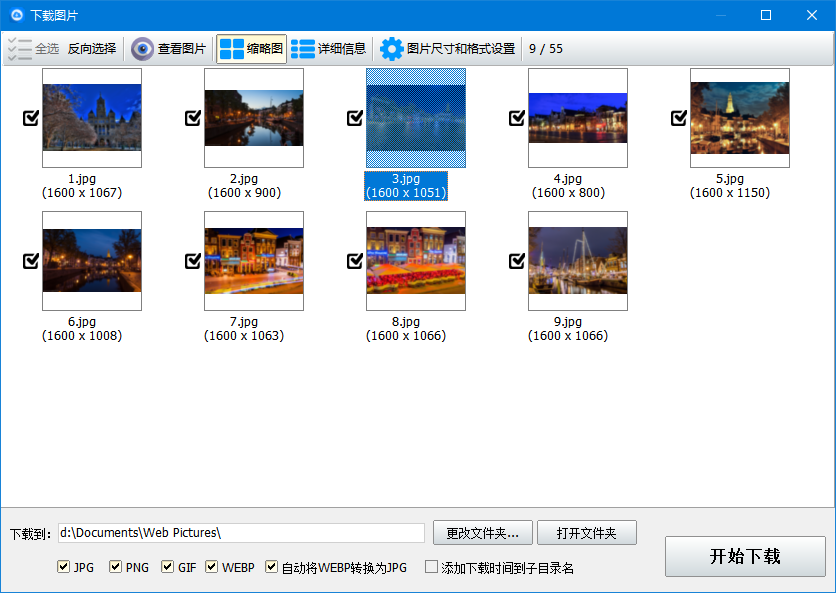Enable 添加下载时间到子目录名 option

point(431,566)
